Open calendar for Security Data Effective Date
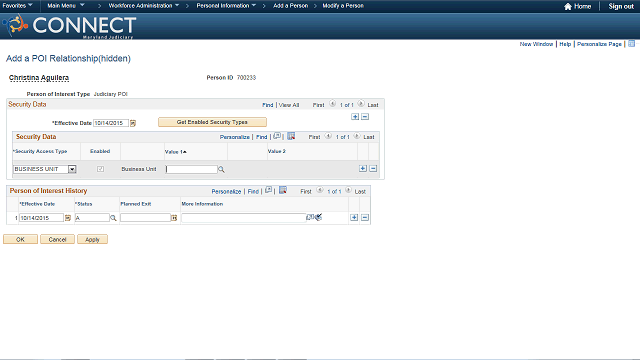Image resolution: width=640 pixels, height=360 pixels. [x=133, y=123]
